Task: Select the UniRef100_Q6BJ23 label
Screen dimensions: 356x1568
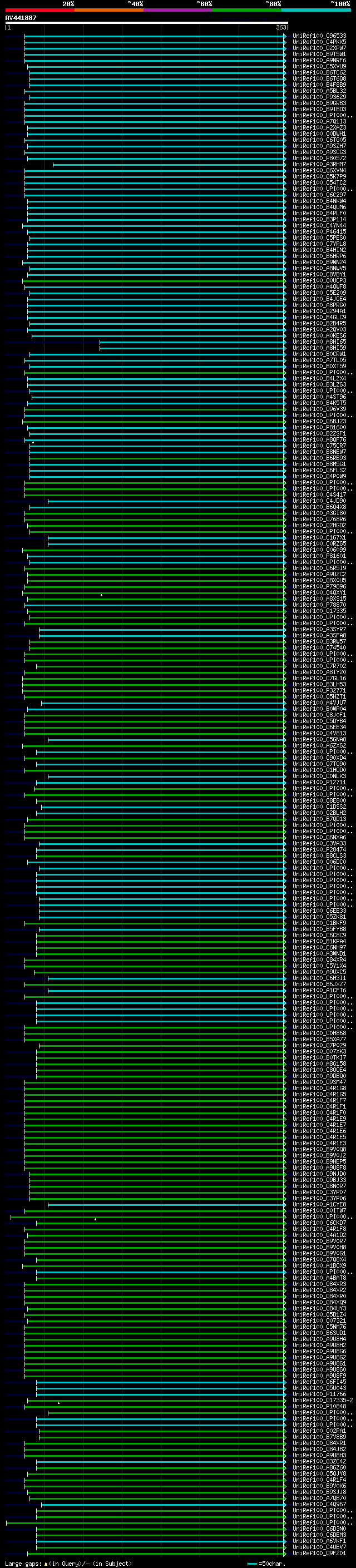Action: click(x=319, y=421)
